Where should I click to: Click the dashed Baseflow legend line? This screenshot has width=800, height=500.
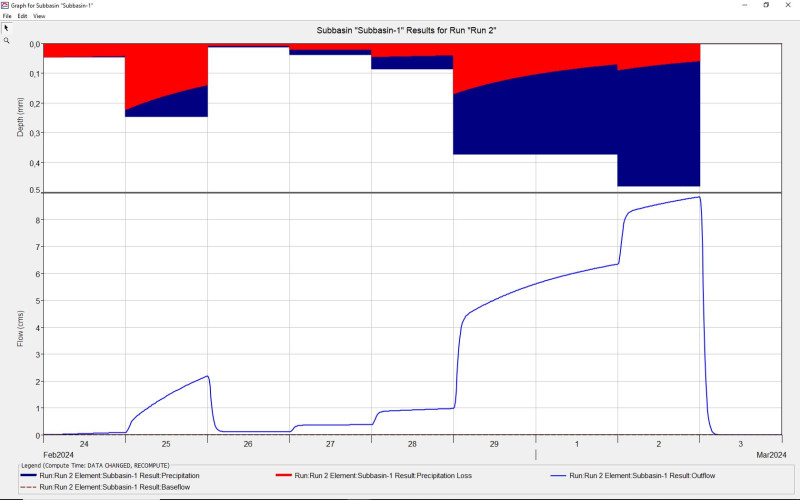pyautogui.click(x=28, y=486)
